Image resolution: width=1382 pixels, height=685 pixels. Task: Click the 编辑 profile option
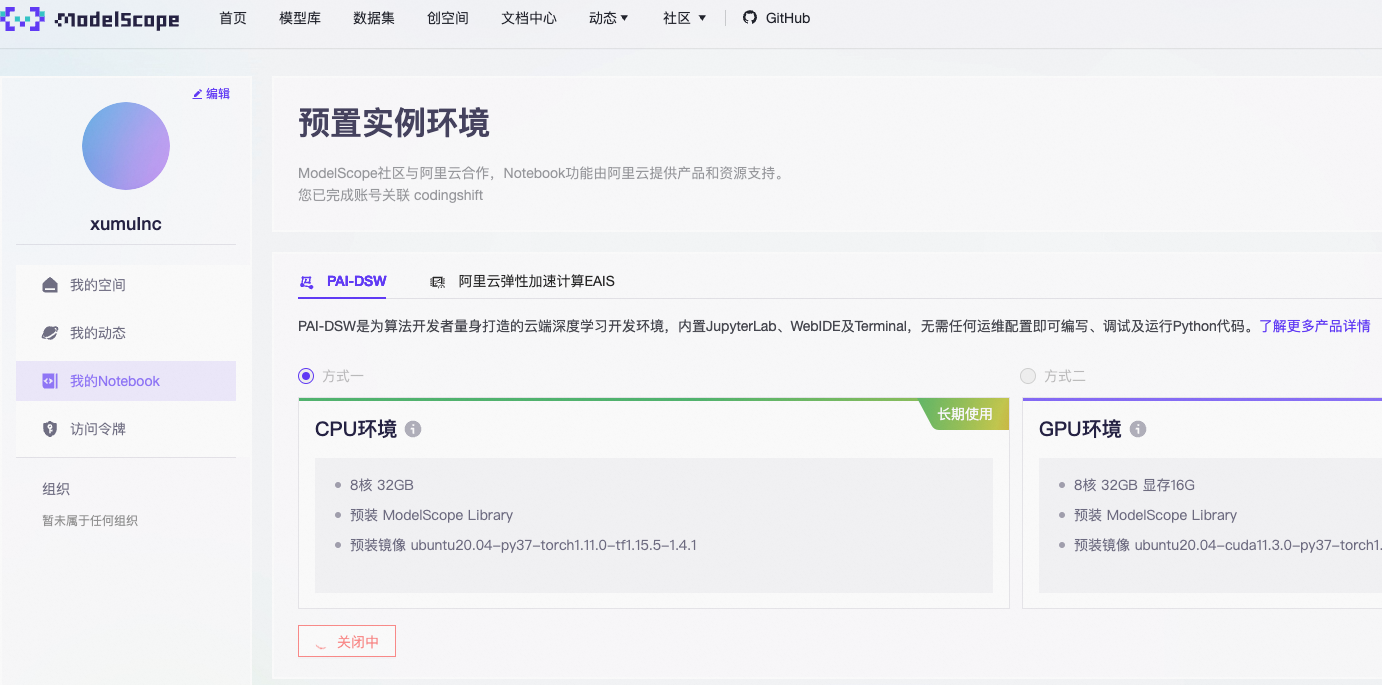(x=212, y=93)
